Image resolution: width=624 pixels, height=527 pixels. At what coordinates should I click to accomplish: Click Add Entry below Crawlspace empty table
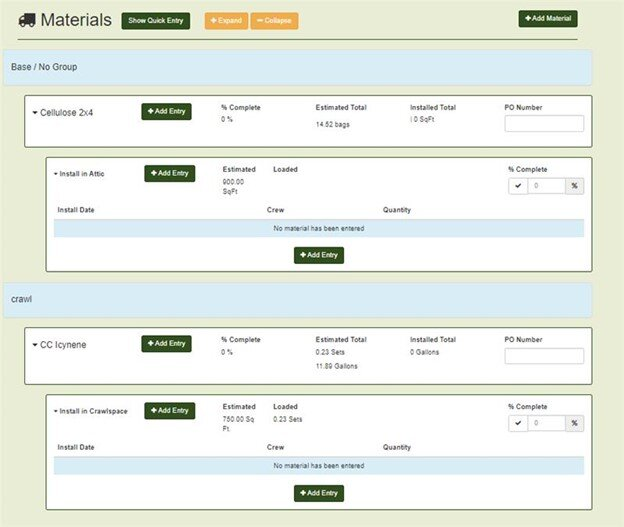tap(319, 493)
